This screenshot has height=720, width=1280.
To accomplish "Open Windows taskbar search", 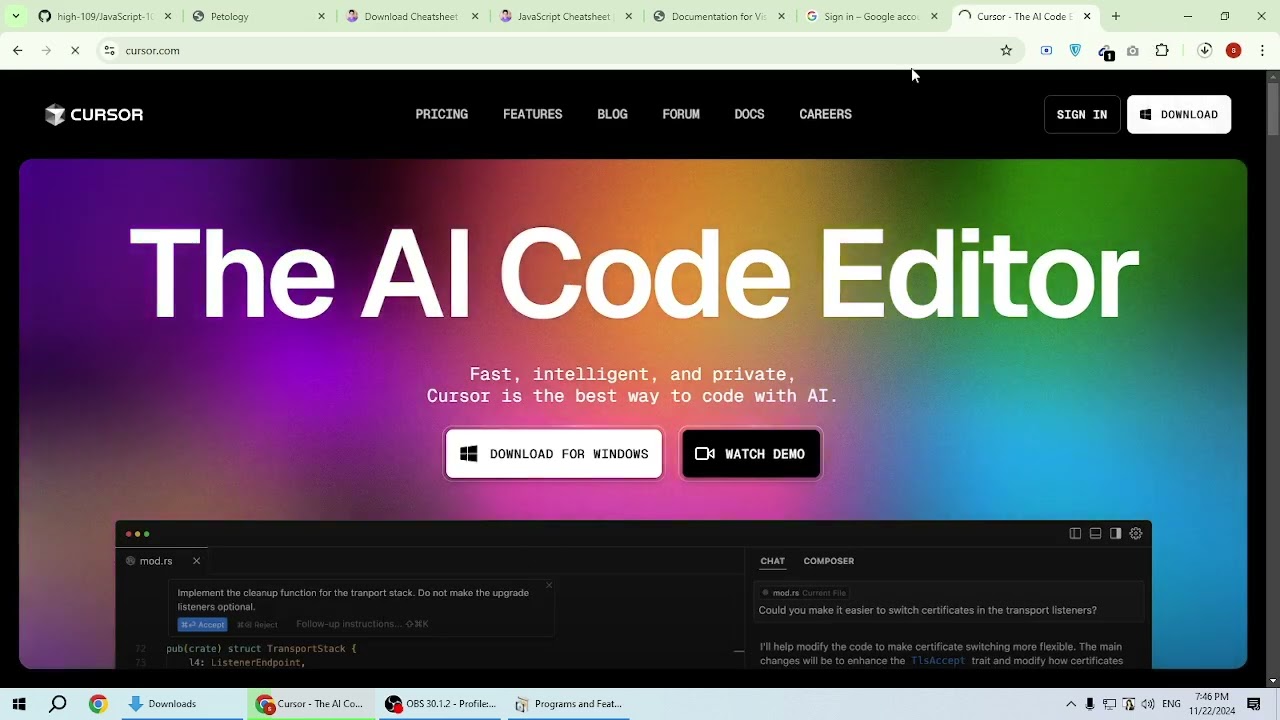I will click(58, 704).
